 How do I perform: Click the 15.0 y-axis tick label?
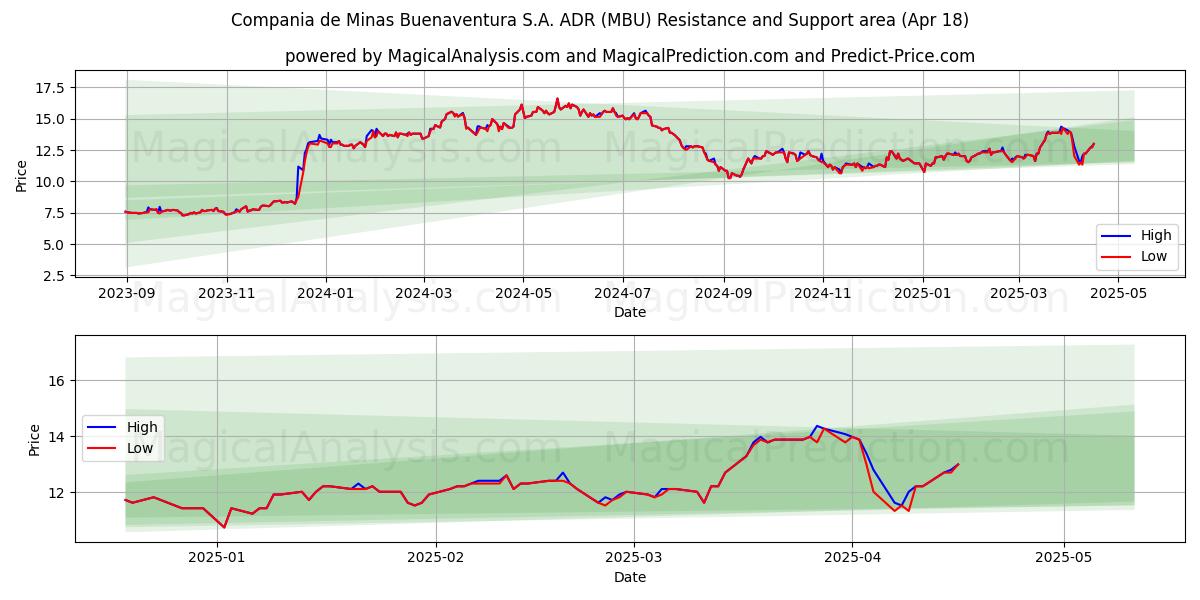tap(51, 119)
